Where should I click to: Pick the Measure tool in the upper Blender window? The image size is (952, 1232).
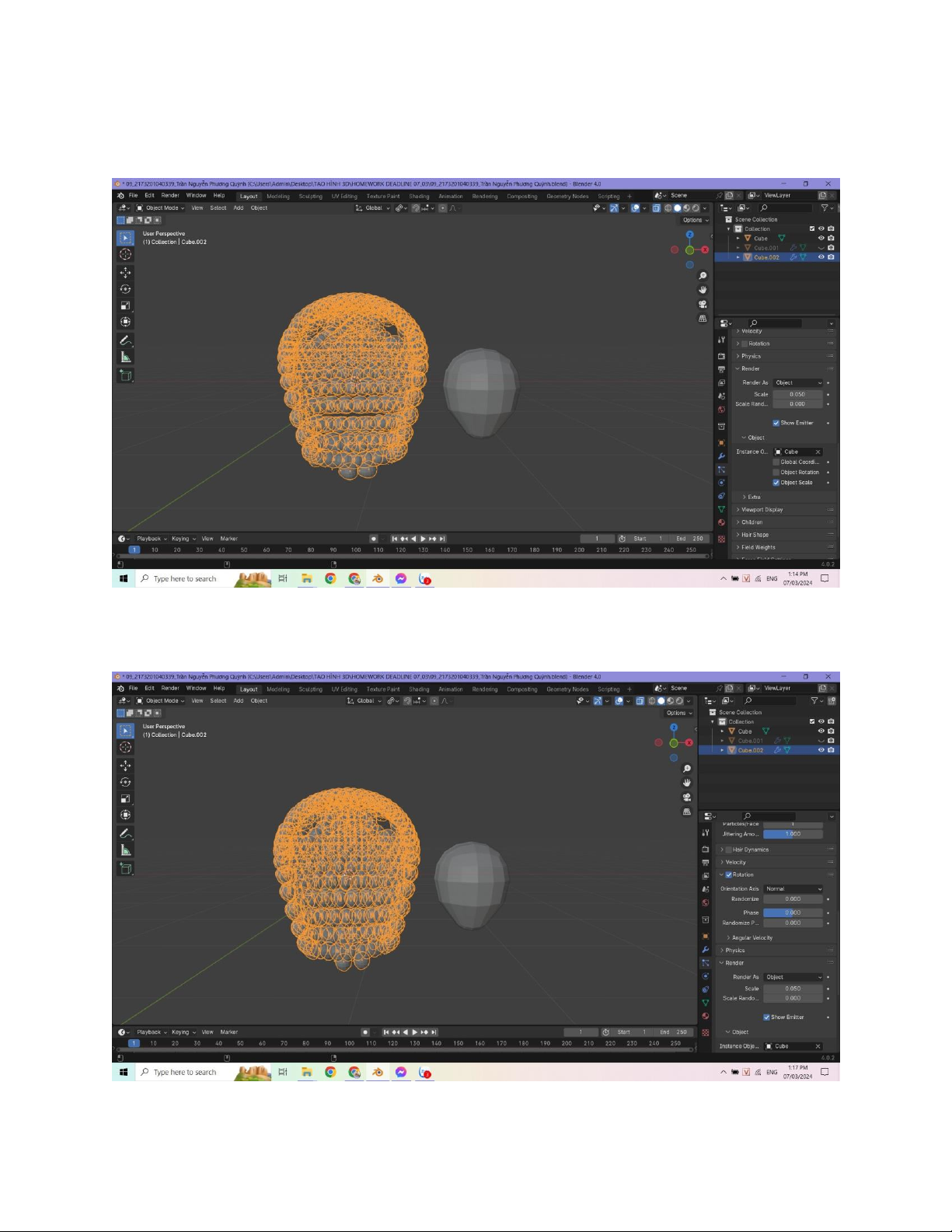point(125,358)
